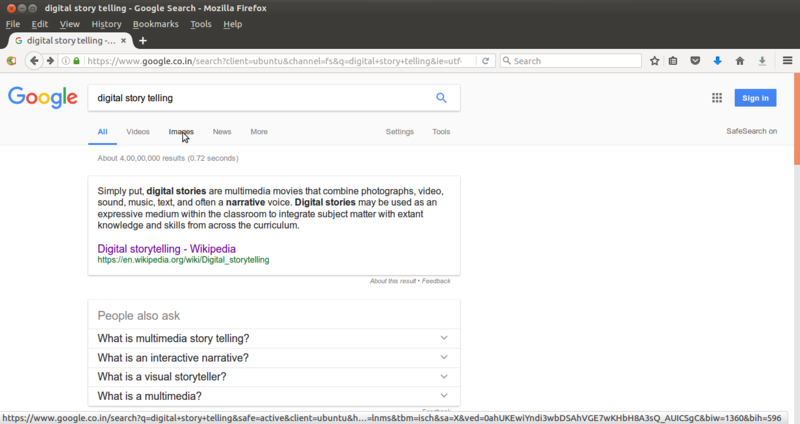
Task: Open Google search Tools filter
Action: coord(441,132)
